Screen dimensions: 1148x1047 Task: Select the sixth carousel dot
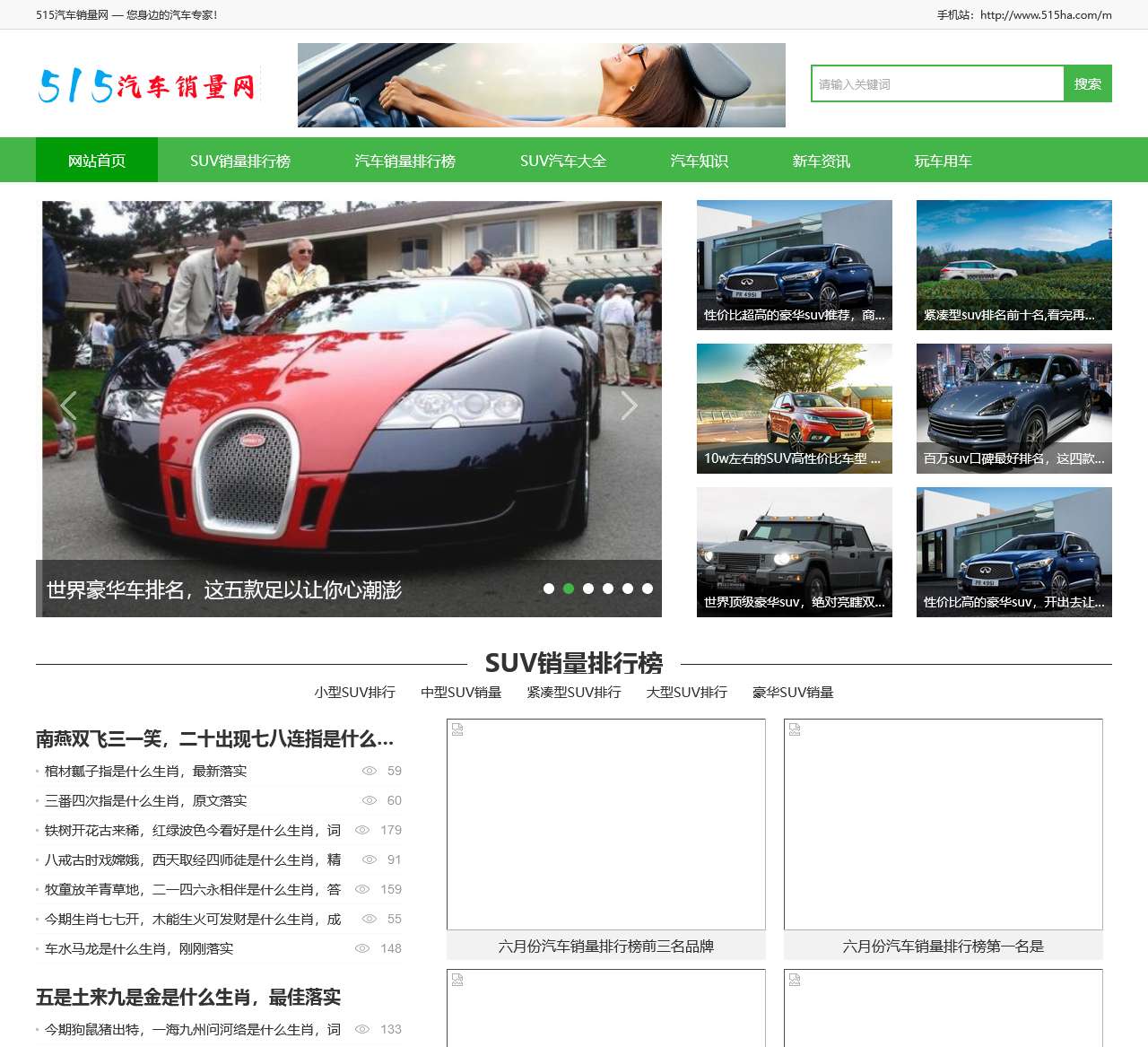coord(648,589)
